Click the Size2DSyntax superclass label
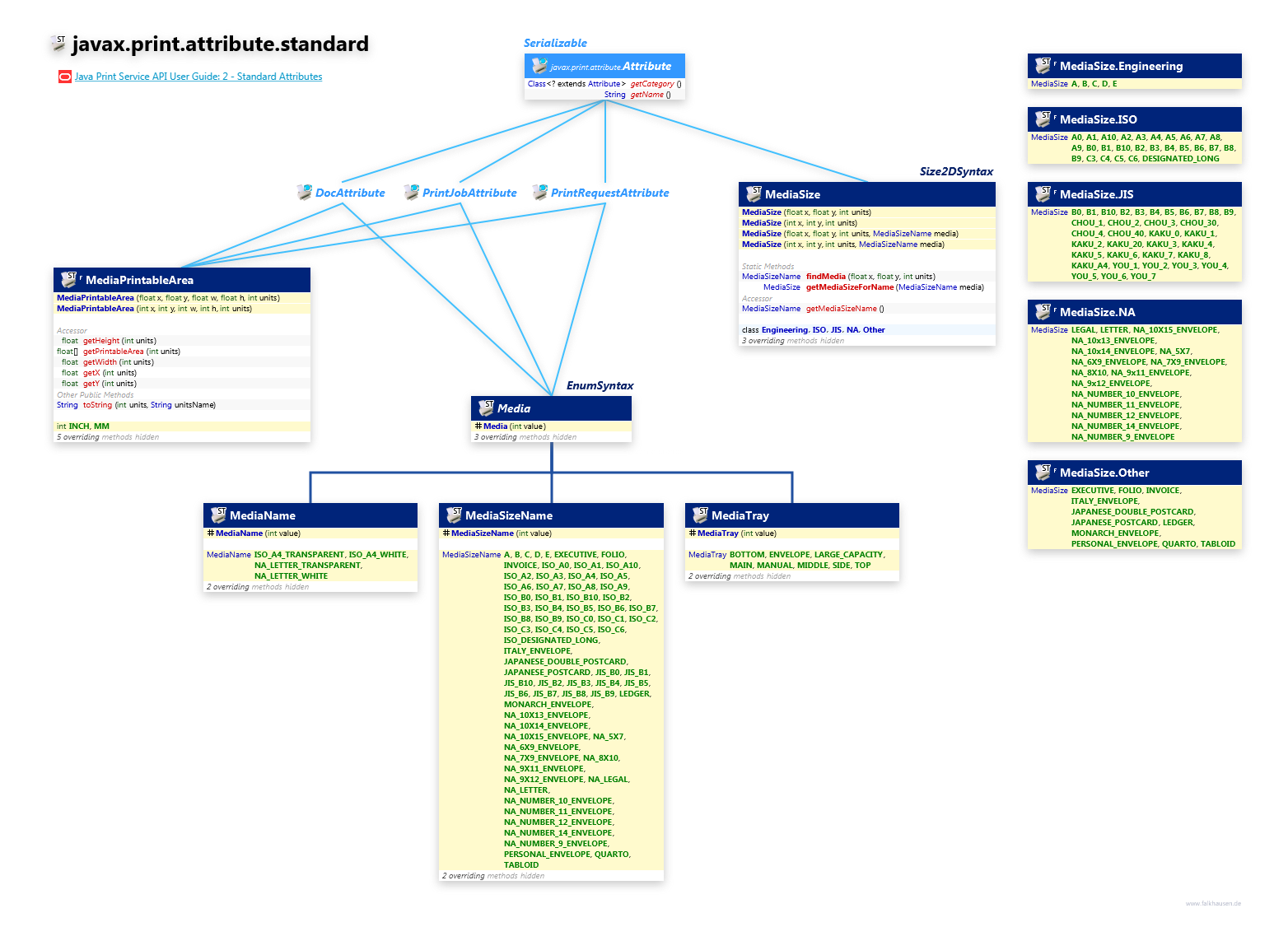The image size is (1288, 941). (955, 171)
